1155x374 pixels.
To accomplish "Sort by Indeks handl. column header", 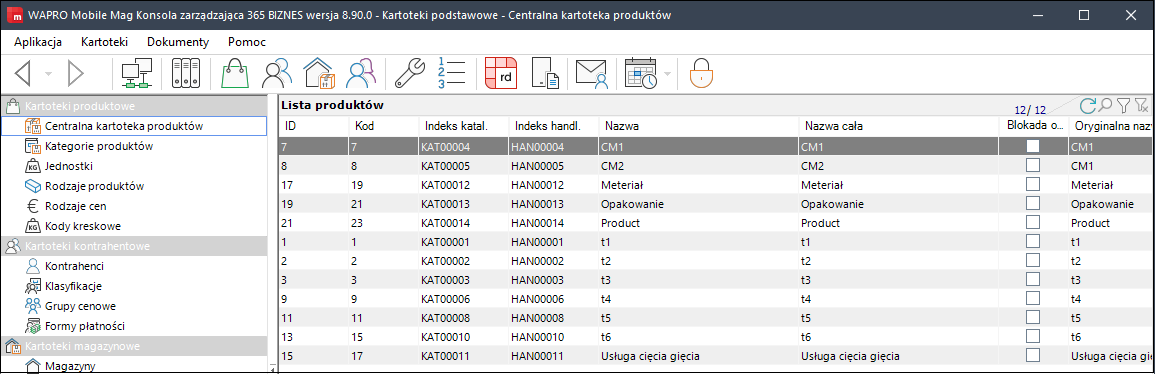I will point(552,126).
